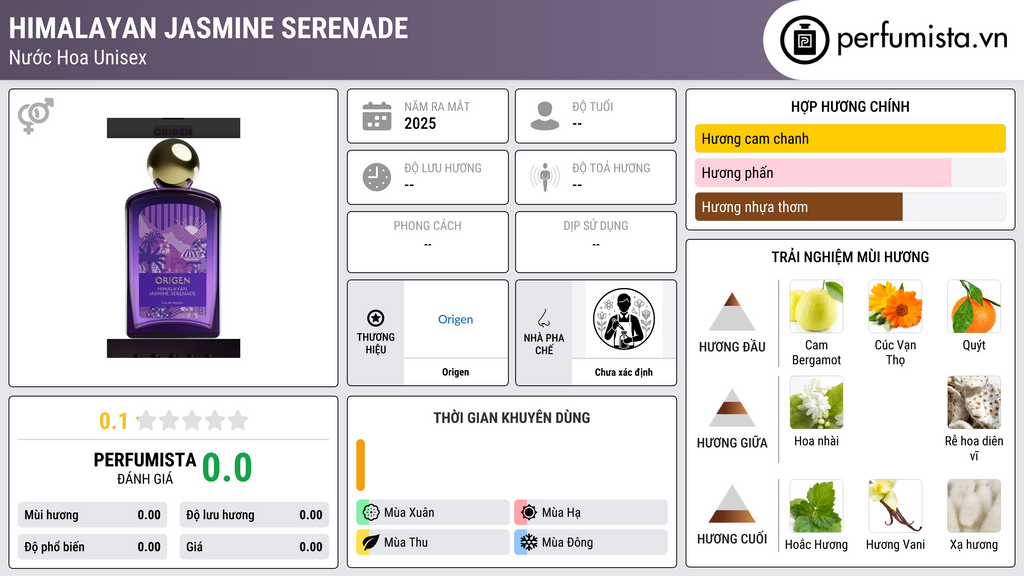Select the Xạ hương note image
Viewport: 1024px width, 576px height.
974,506
